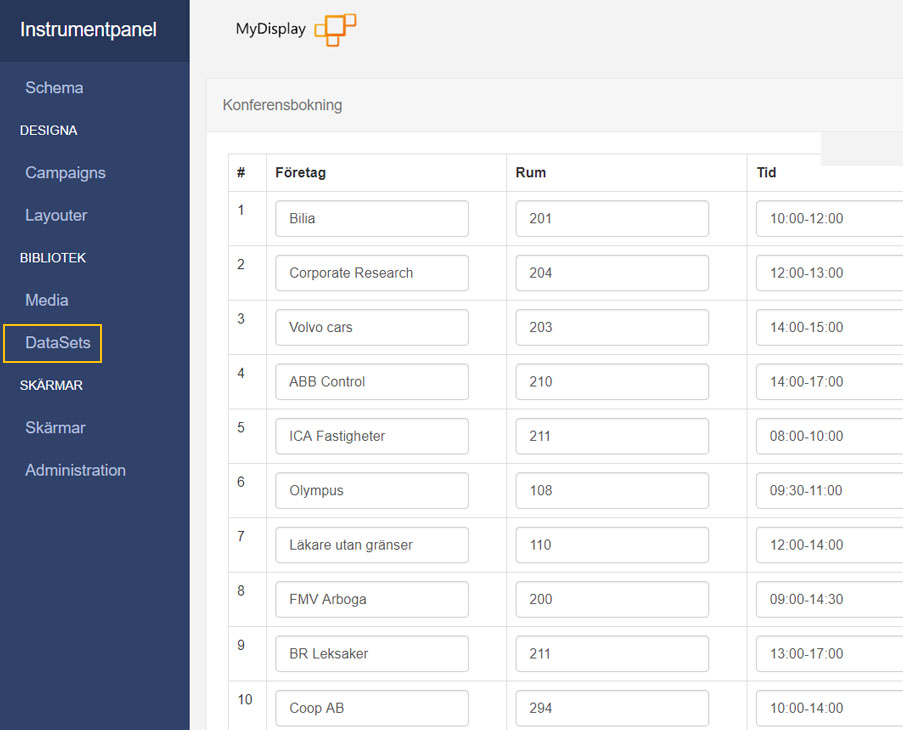This screenshot has width=903, height=730.
Task: Click the Instrumentpanel header link
Action: coord(88,29)
